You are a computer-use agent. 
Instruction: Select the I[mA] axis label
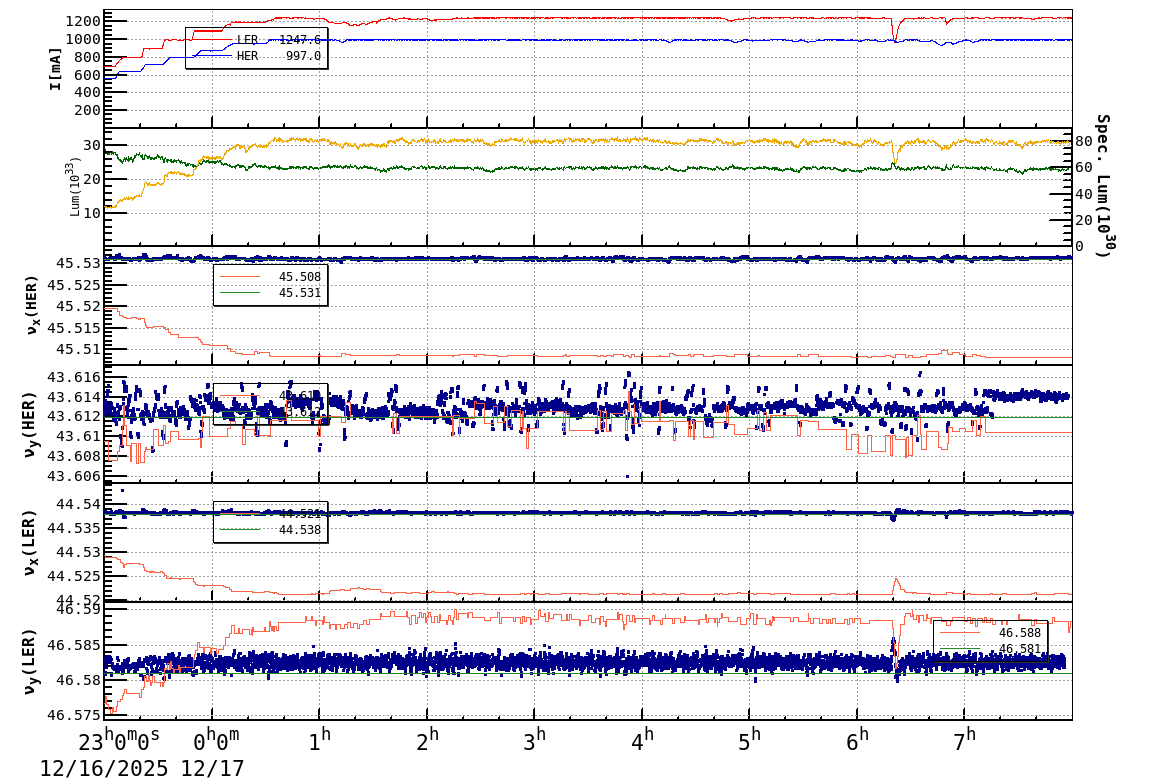click(55, 70)
